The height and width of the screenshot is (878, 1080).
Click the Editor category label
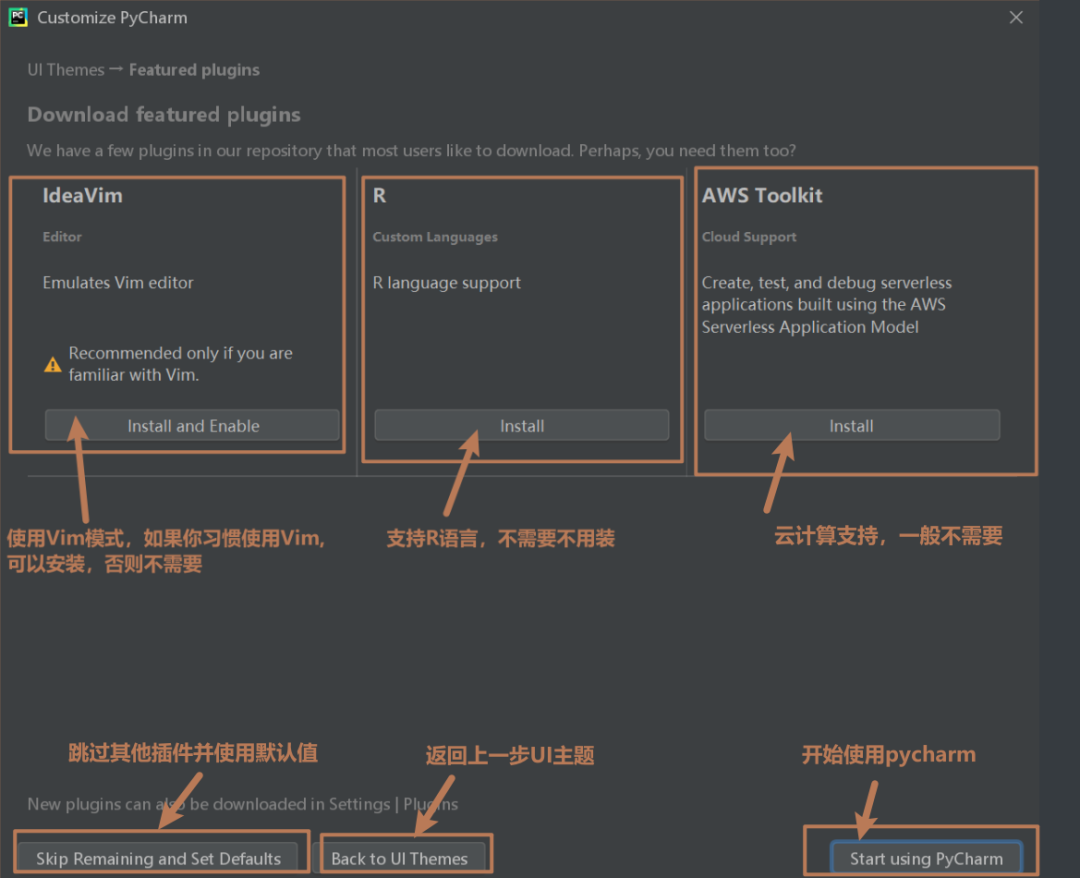click(62, 237)
